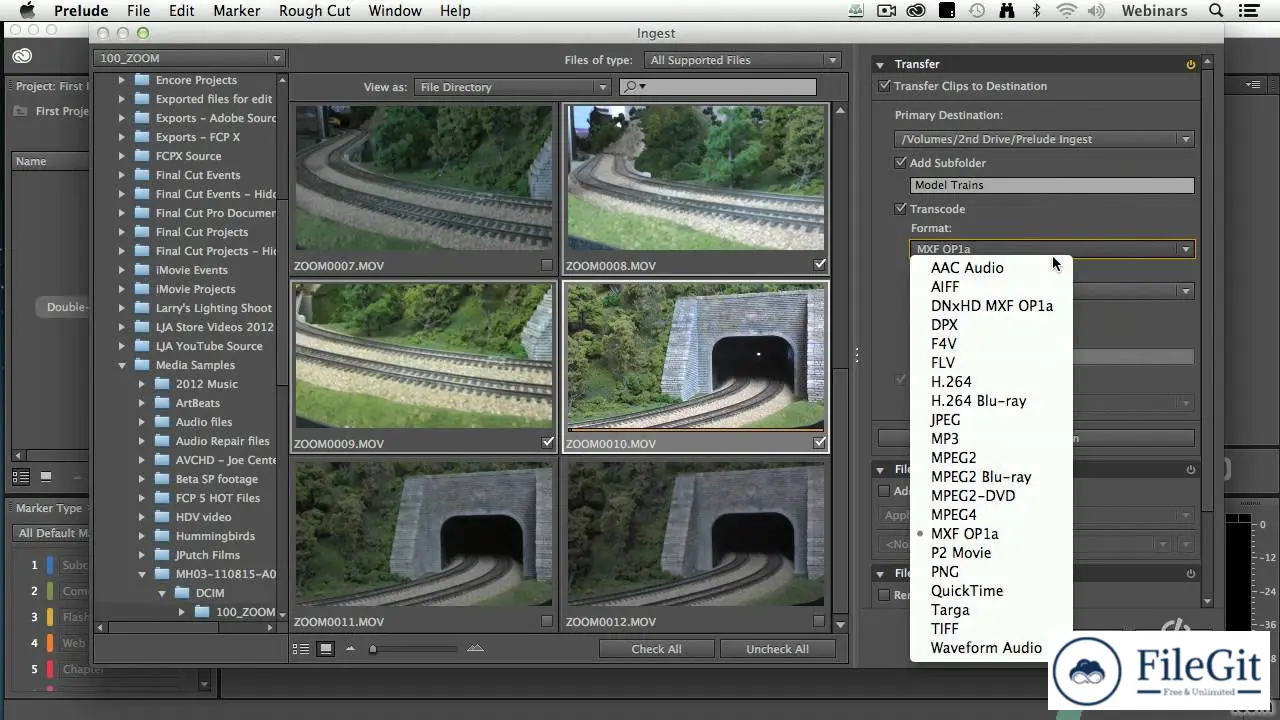Open the Rough Cut menu

[314, 11]
